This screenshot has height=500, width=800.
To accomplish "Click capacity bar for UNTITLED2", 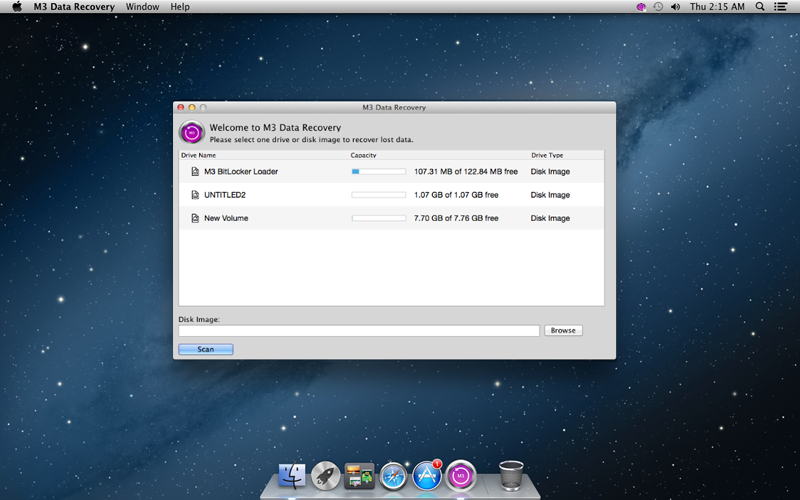I will pos(379,195).
